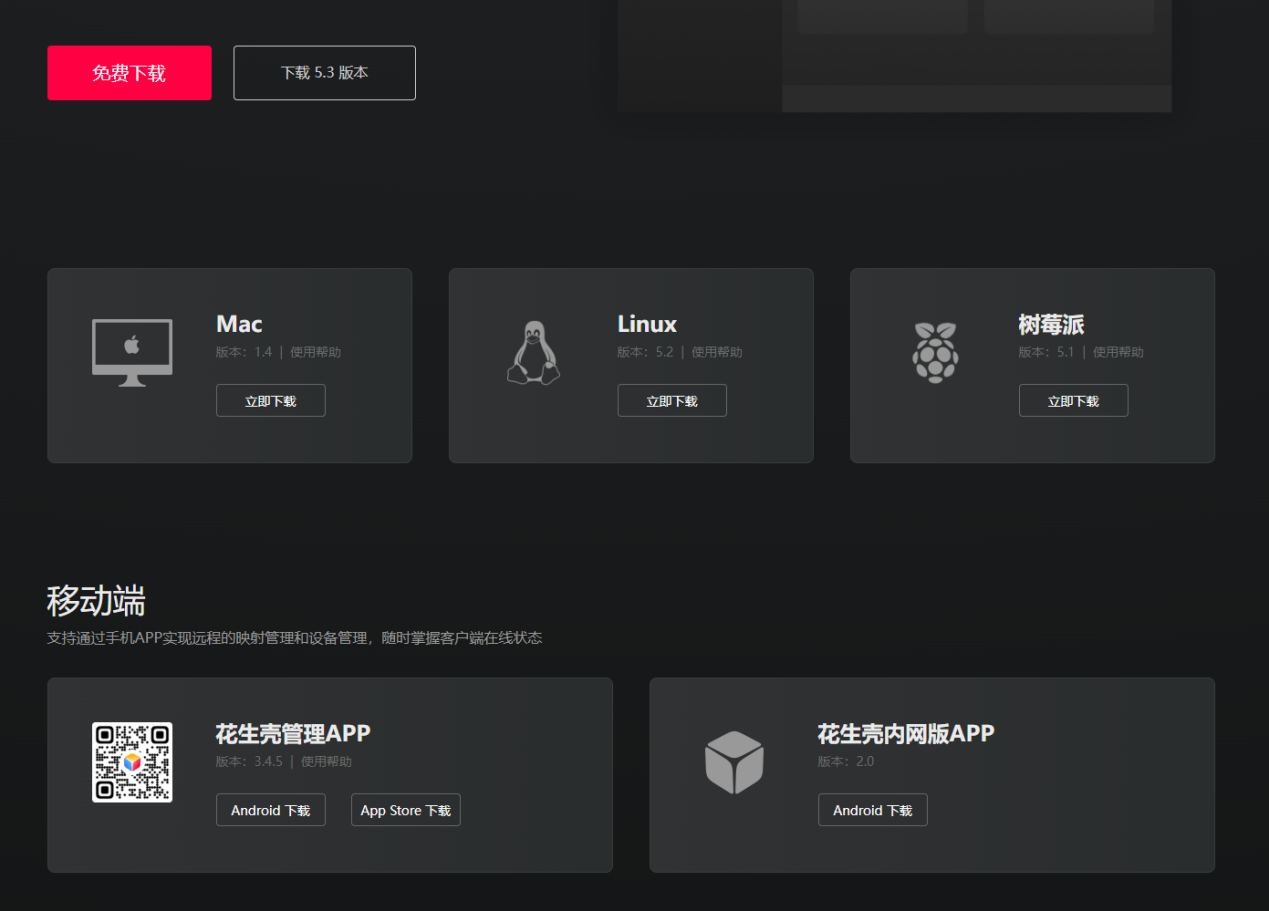Viewport: 1269px width, 911px height.
Task: Download the Linux version via 立即下载
Action: coord(672,401)
